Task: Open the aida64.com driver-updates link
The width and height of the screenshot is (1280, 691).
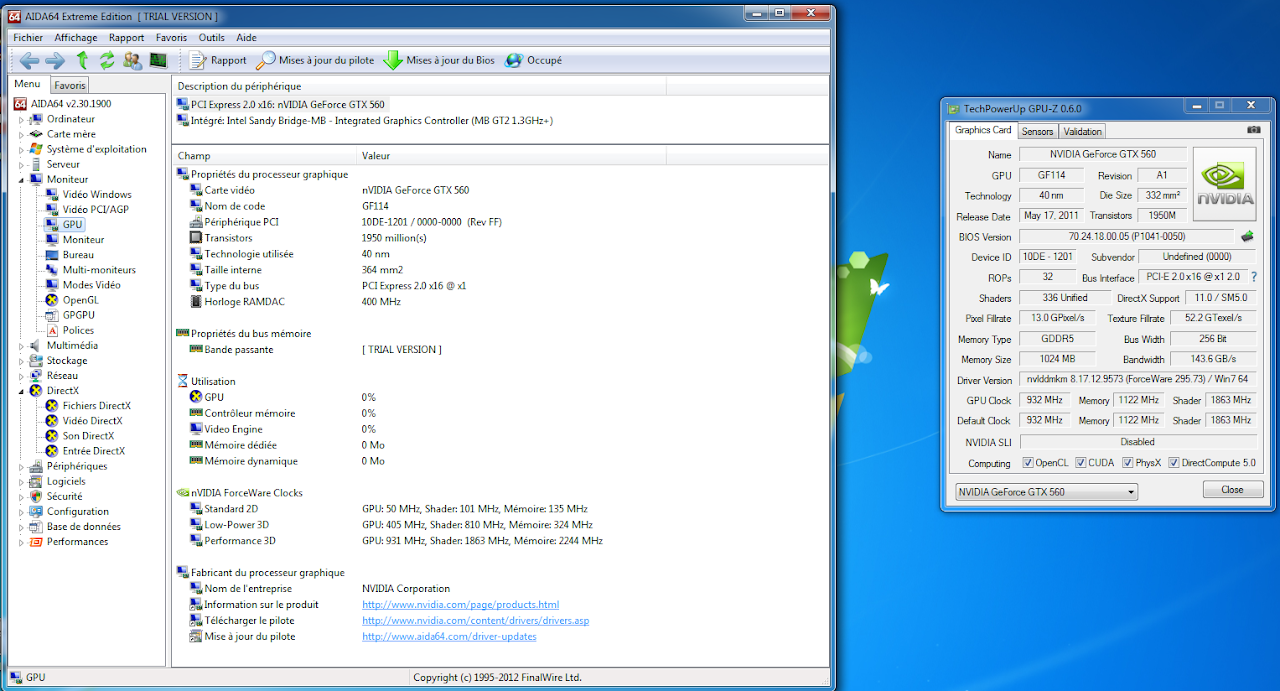Action: [x=449, y=637]
